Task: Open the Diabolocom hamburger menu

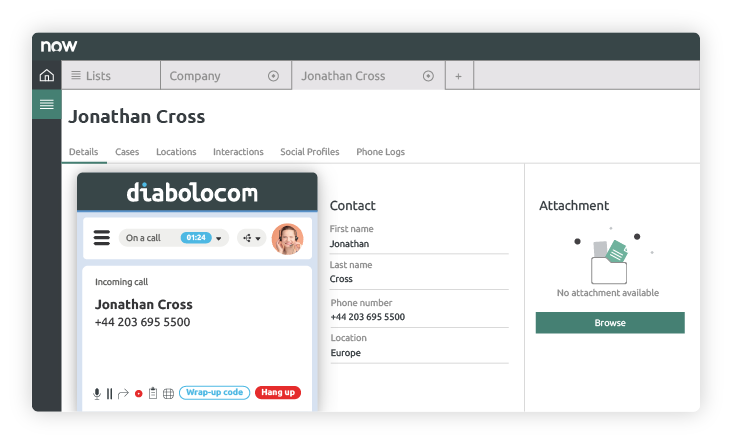Action: 101,238
